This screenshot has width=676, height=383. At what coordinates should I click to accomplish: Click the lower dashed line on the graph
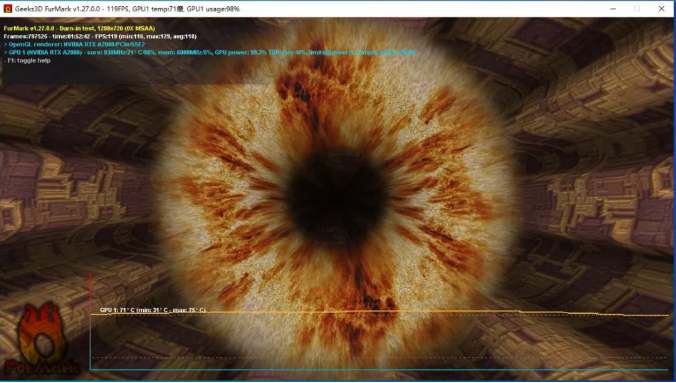coord(379,358)
